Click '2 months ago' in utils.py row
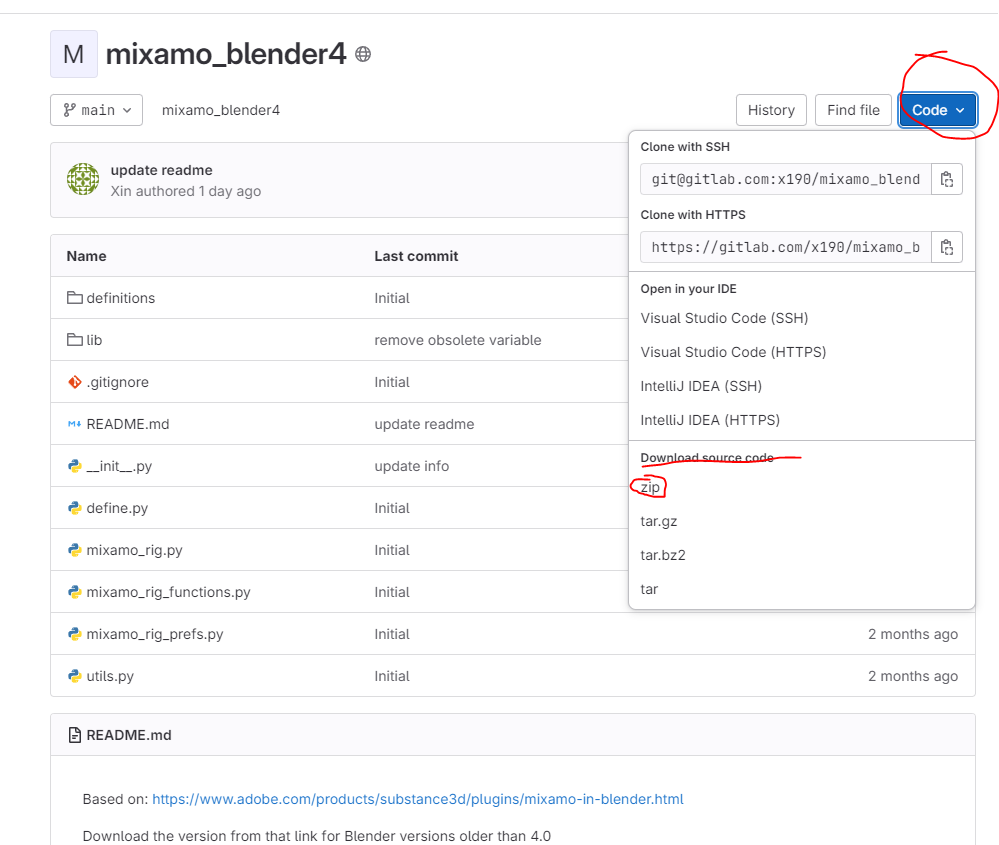 (x=912, y=676)
